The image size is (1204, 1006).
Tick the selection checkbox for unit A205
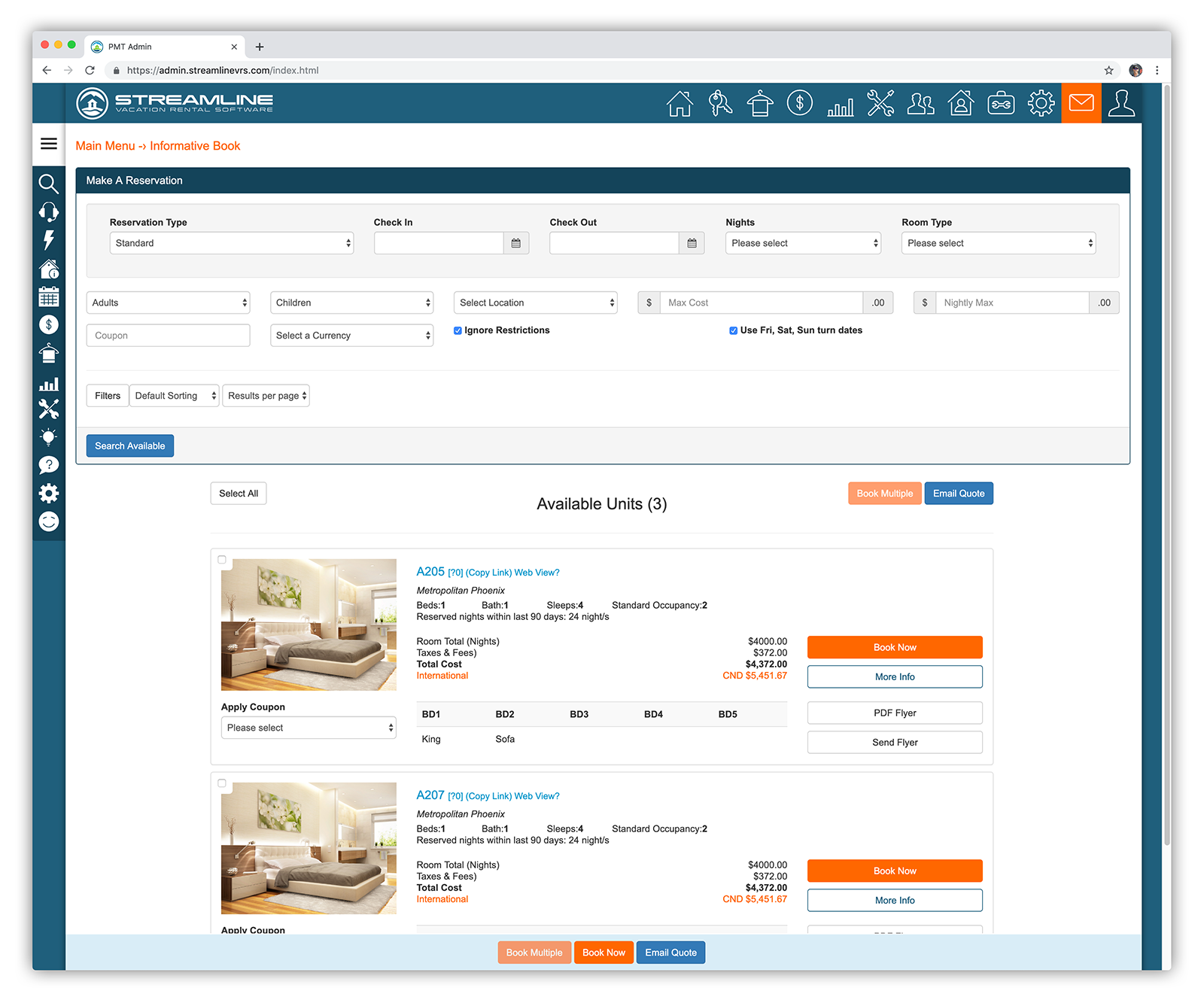222,559
